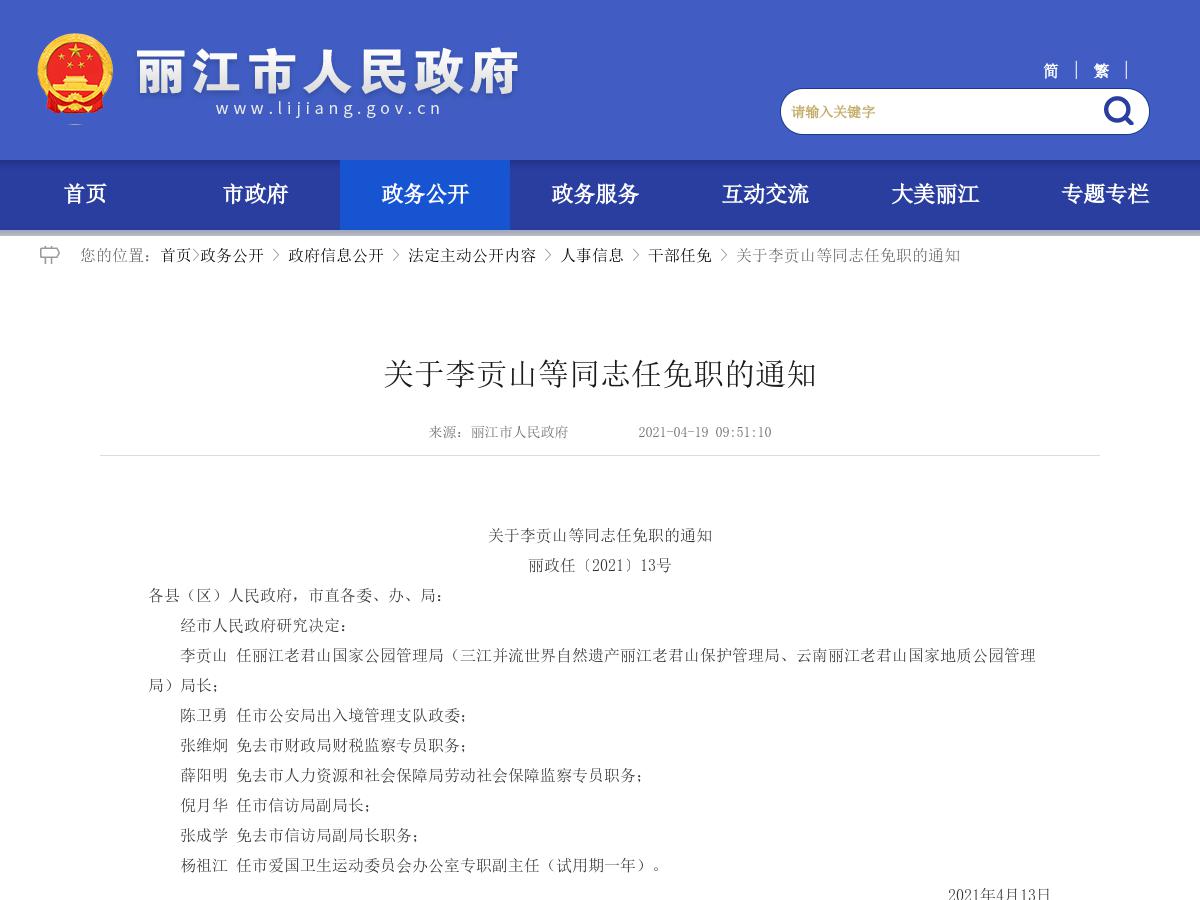Click www.lijiang.gov.cn website address
Screen dimensions: 1200x900
[x=330, y=110]
